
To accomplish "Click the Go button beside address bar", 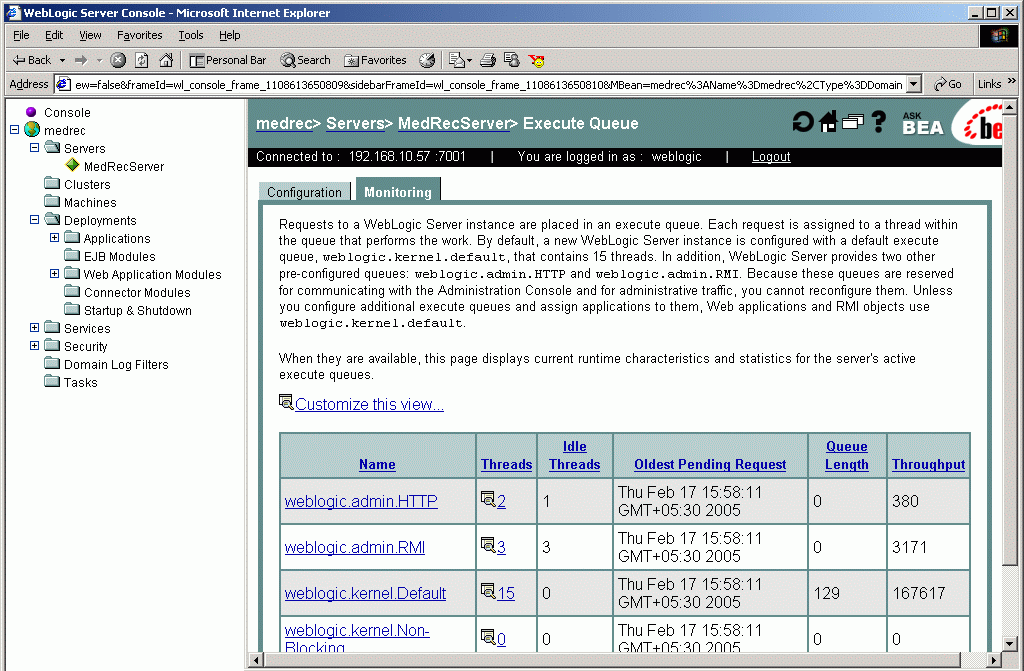I will pos(948,84).
